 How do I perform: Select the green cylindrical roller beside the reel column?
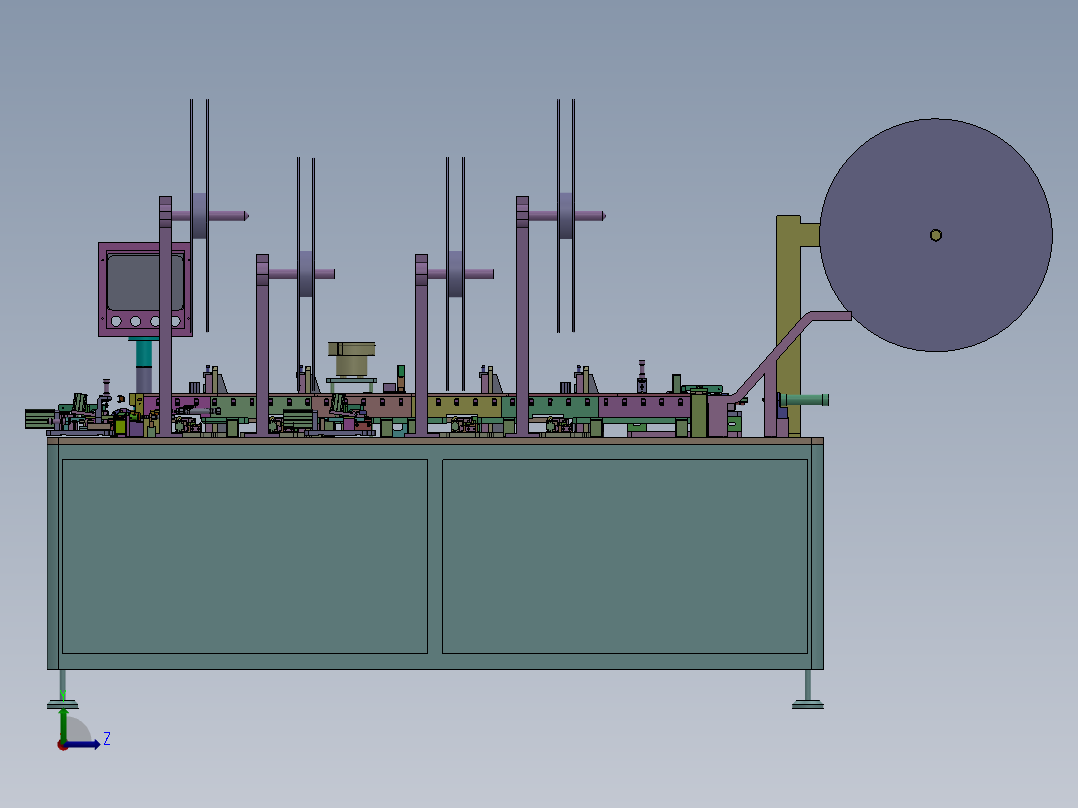click(x=804, y=400)
